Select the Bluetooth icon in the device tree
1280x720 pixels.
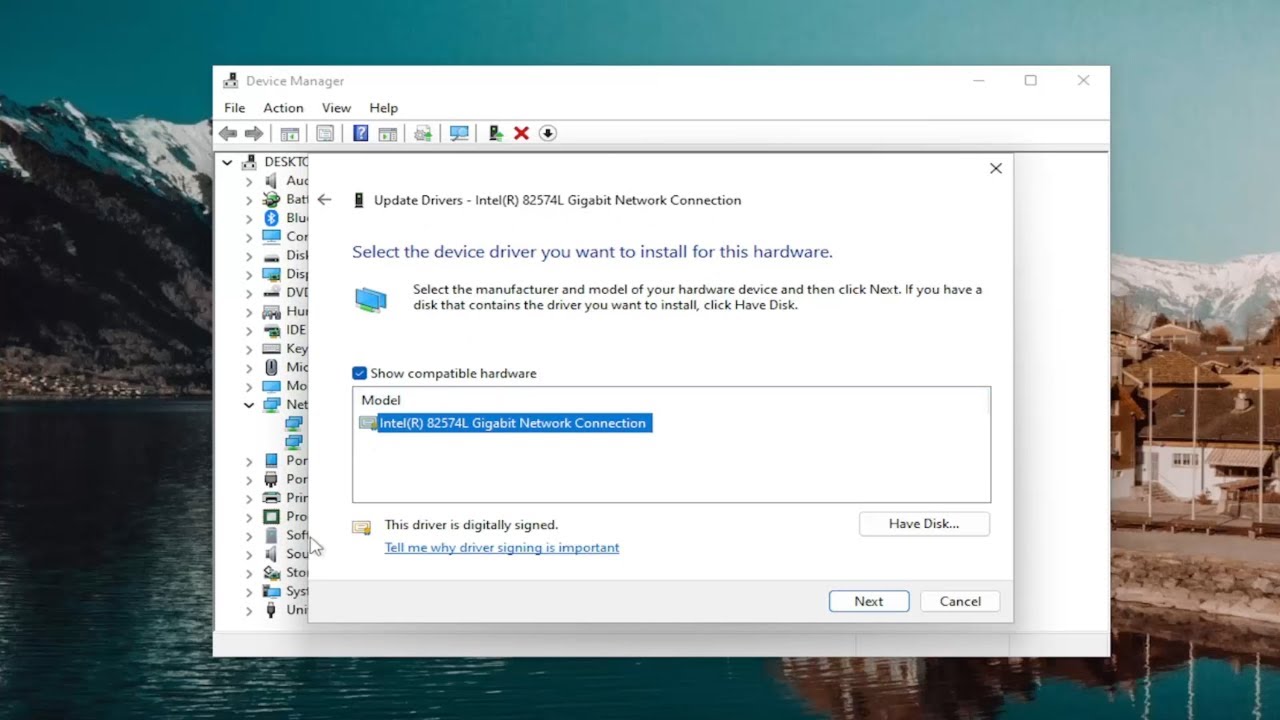[271, 218]
